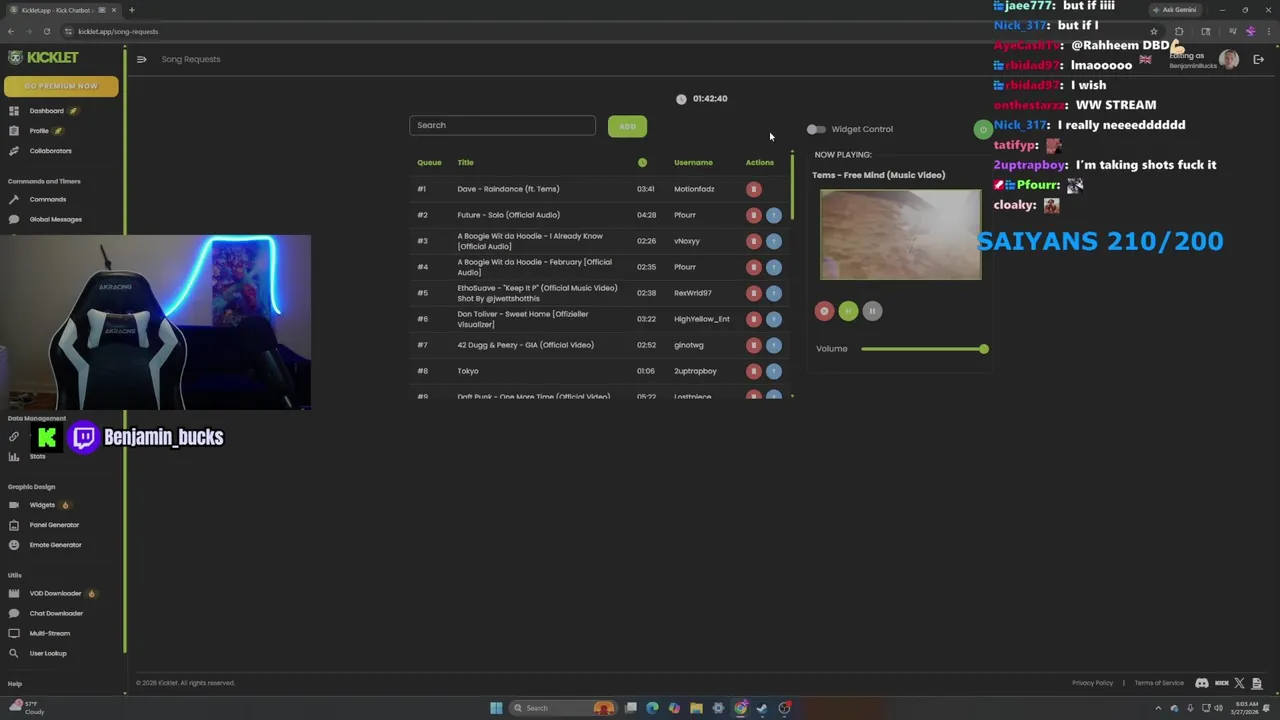
Task: Open VOD Downloader in the sidebar
Action: (x=55, y=593)
